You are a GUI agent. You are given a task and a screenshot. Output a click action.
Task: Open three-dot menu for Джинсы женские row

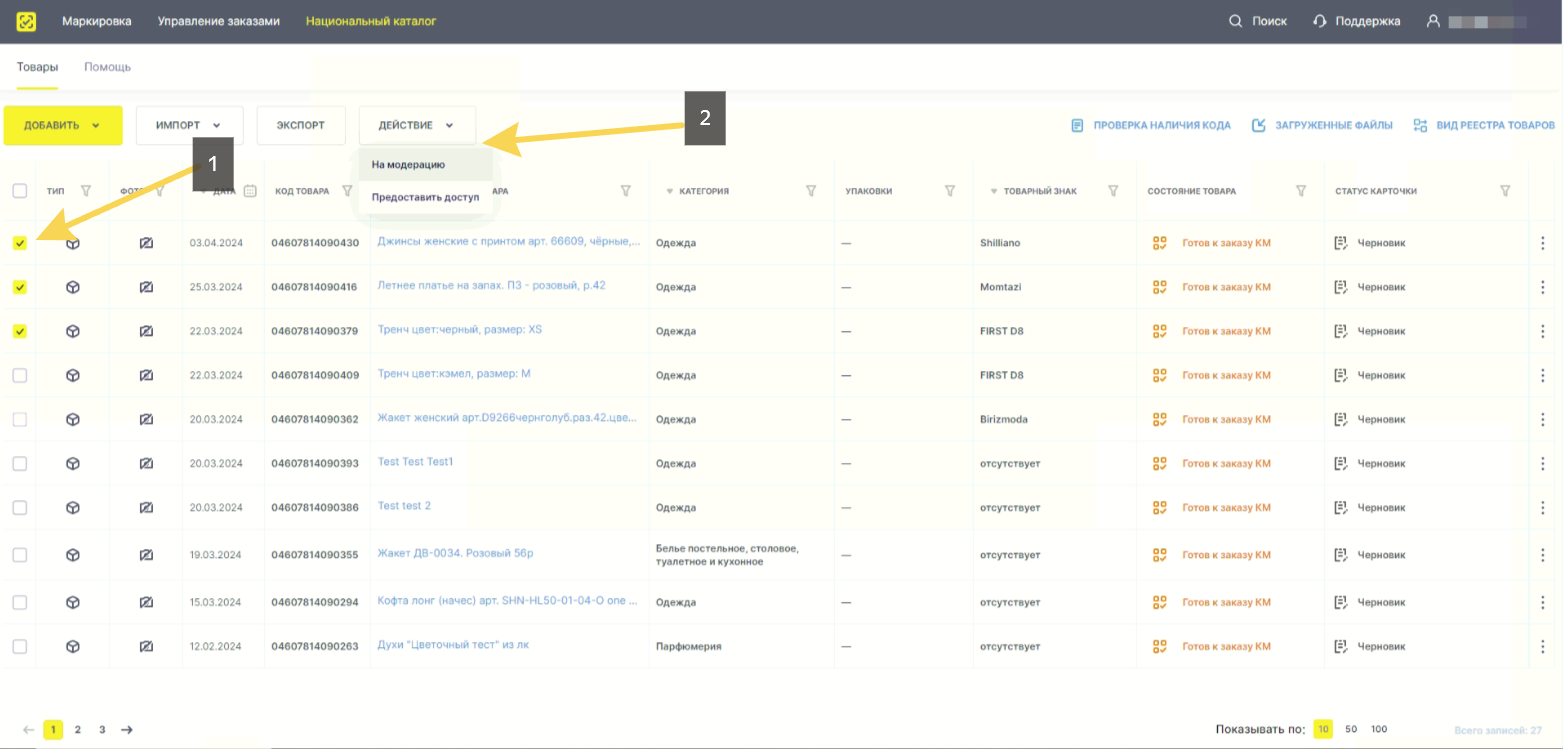1542,243
